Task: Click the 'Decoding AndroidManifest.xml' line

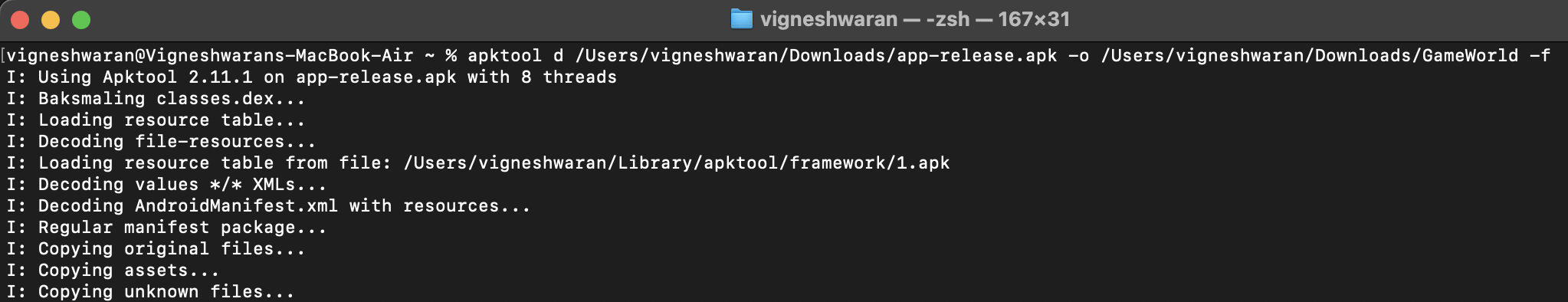Action: click(269, 206)
